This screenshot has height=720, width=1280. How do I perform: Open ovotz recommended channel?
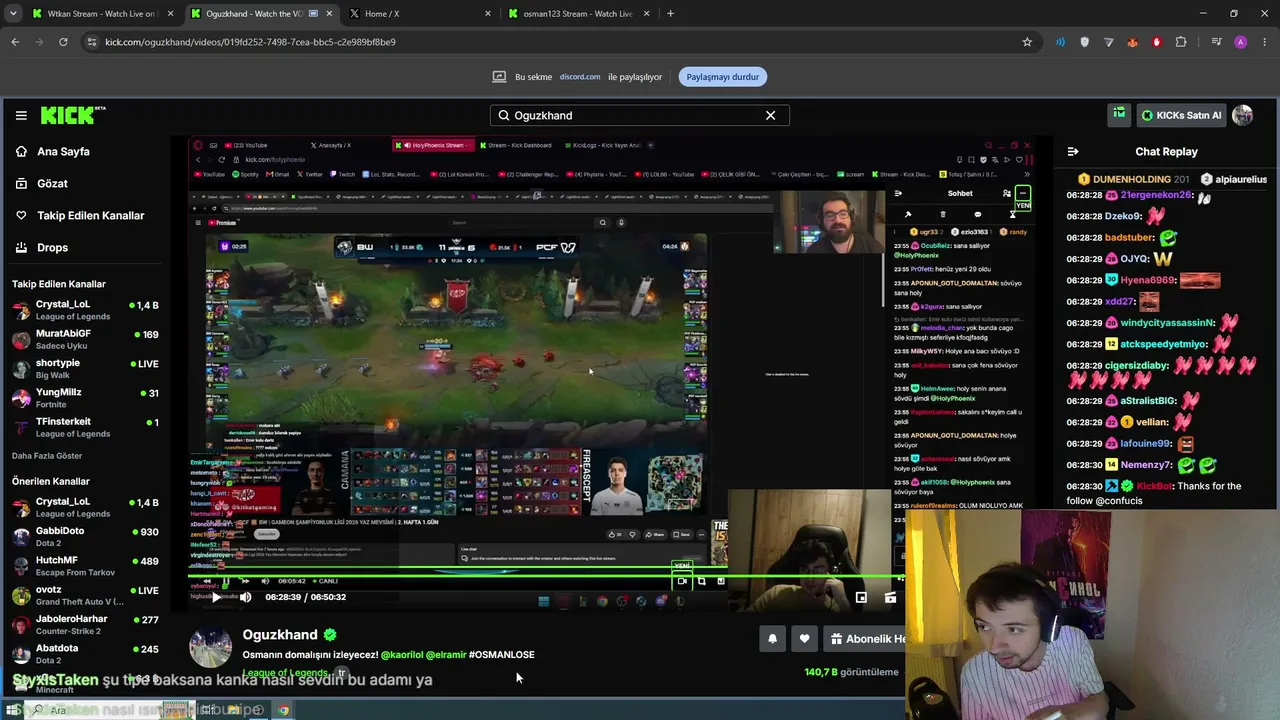click(x=86, y=595)
